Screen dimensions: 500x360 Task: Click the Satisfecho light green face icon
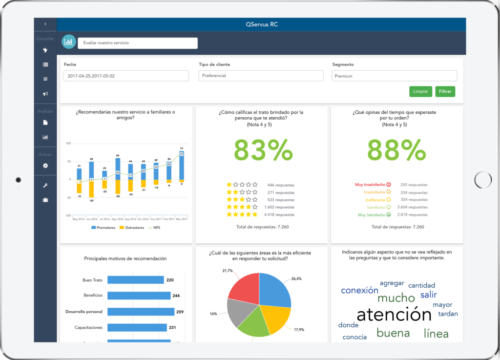[x=388, y=207]
